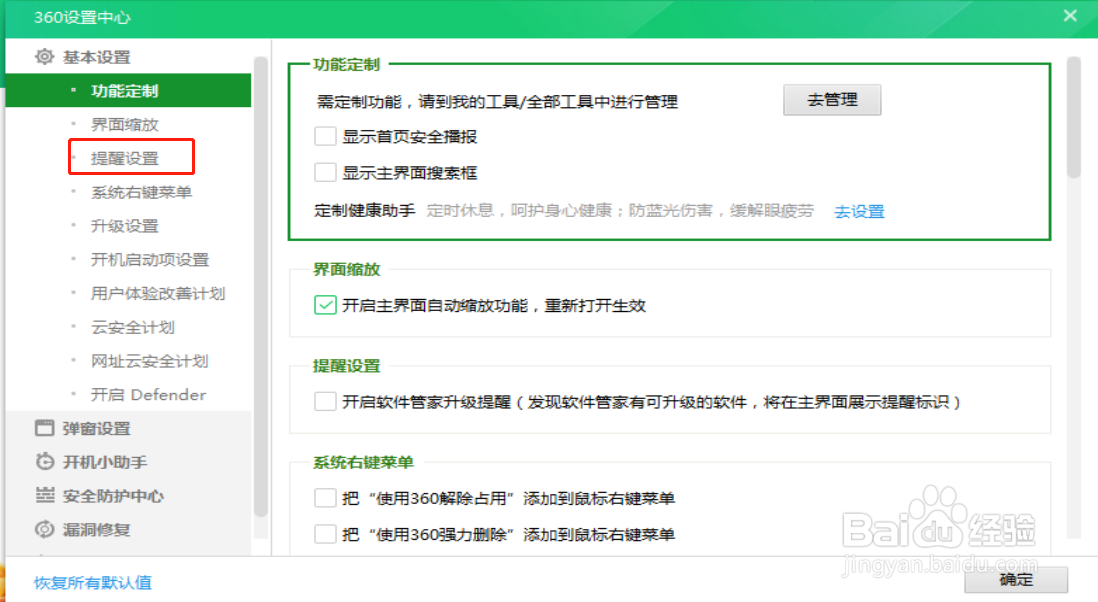The image size is (1098, 602).
Task: Enable 开启软件管家升级提醒 checkbox
Action: [325, 402]
